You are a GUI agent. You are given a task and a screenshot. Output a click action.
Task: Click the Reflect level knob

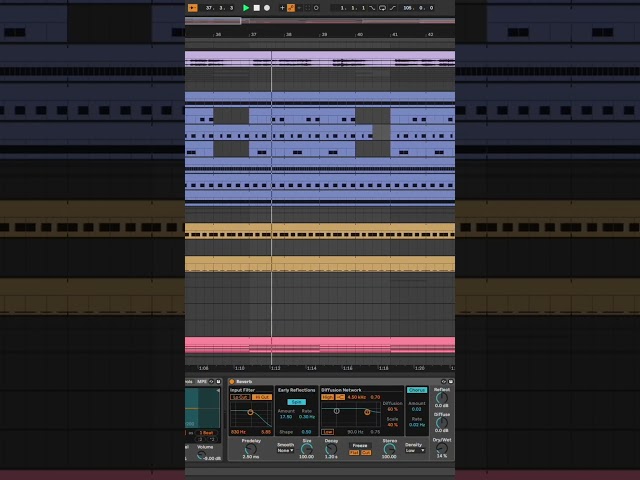tap(442, 398)
